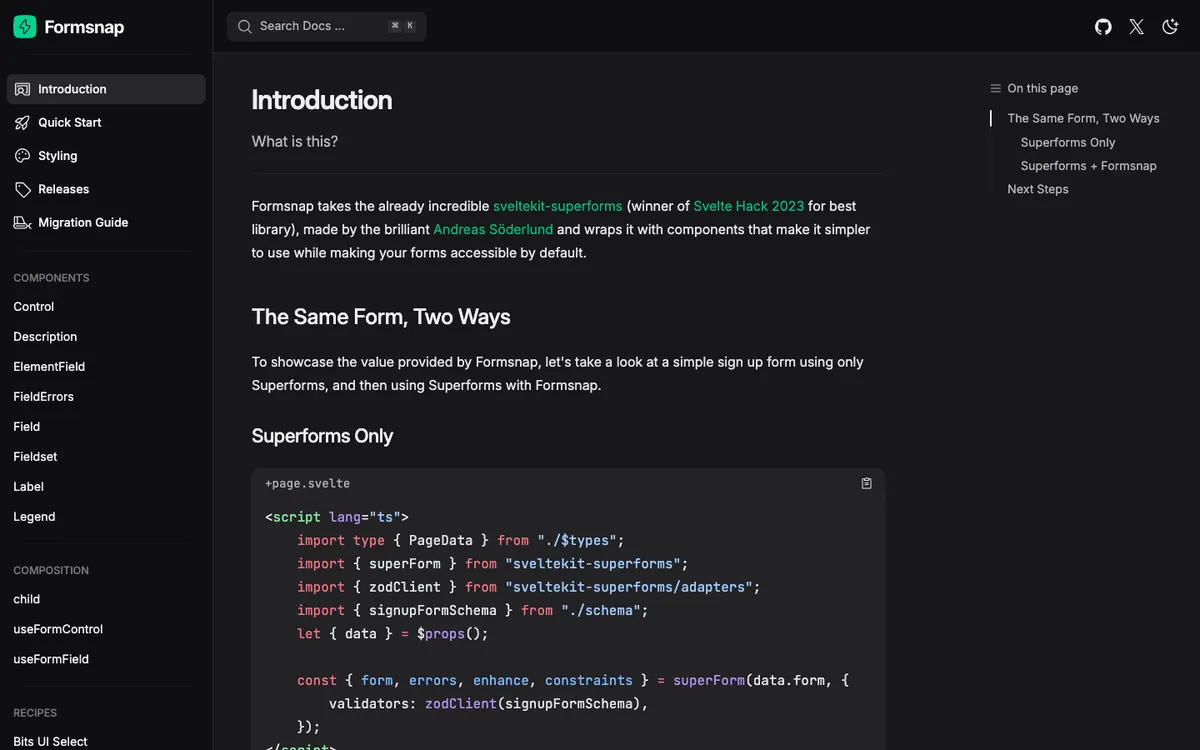Open the Field component docs
Screen dimensions: 1200x750
tap(27, 427)
